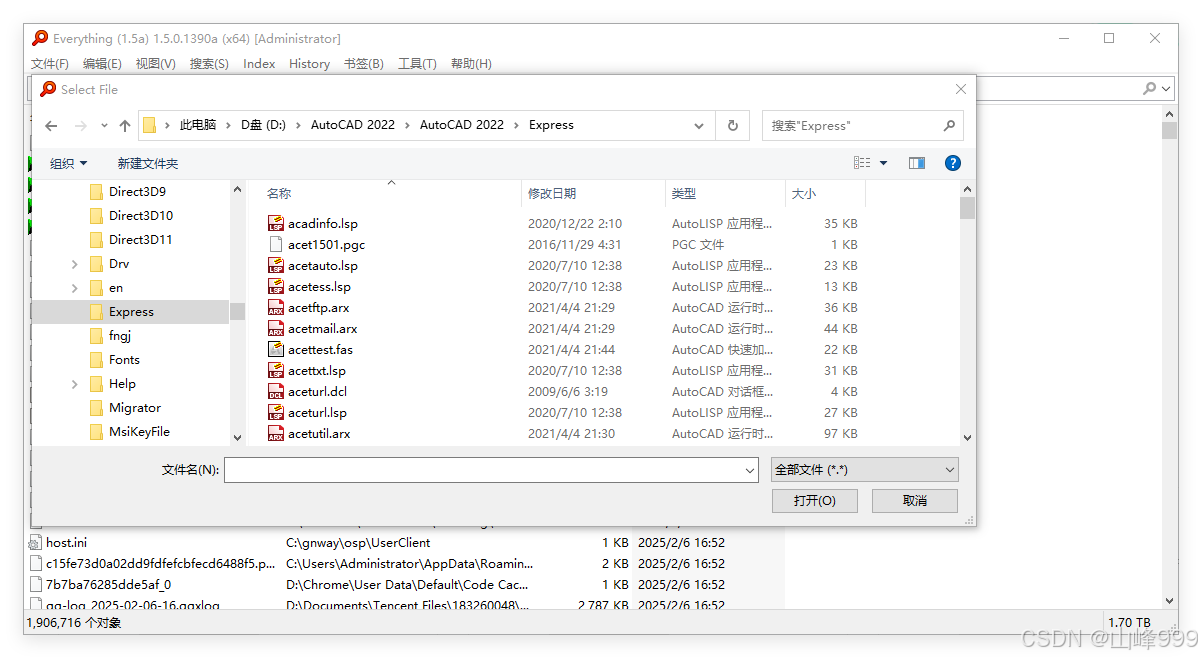Open the 文件(F) menu in Everything
Image resolution: width=1202 pixels, height=658 pixels.
click(50, 64)
